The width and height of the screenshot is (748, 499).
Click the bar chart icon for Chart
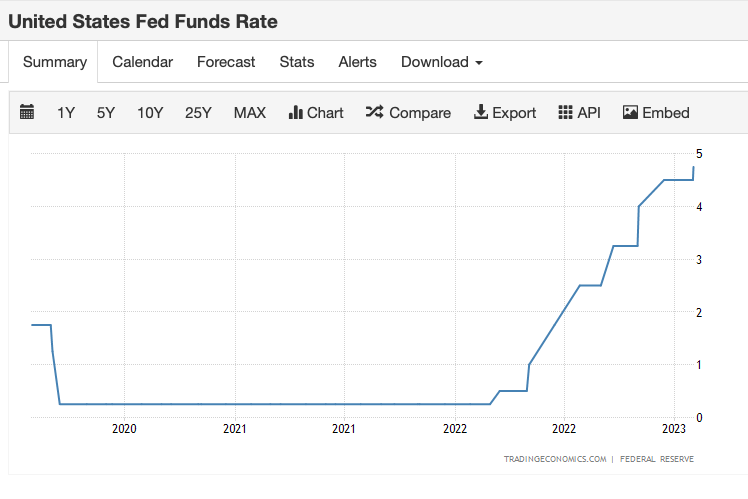tap(295, 113)
